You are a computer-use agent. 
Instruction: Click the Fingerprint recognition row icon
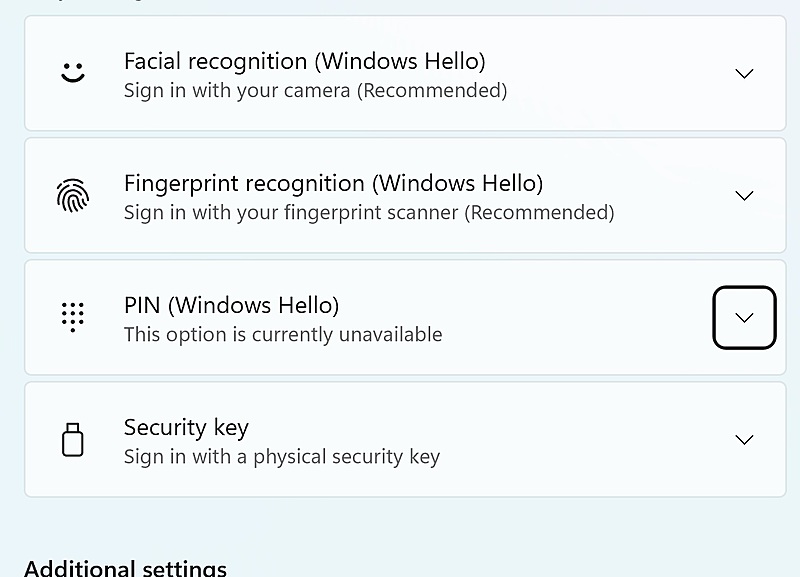(72, 195)
